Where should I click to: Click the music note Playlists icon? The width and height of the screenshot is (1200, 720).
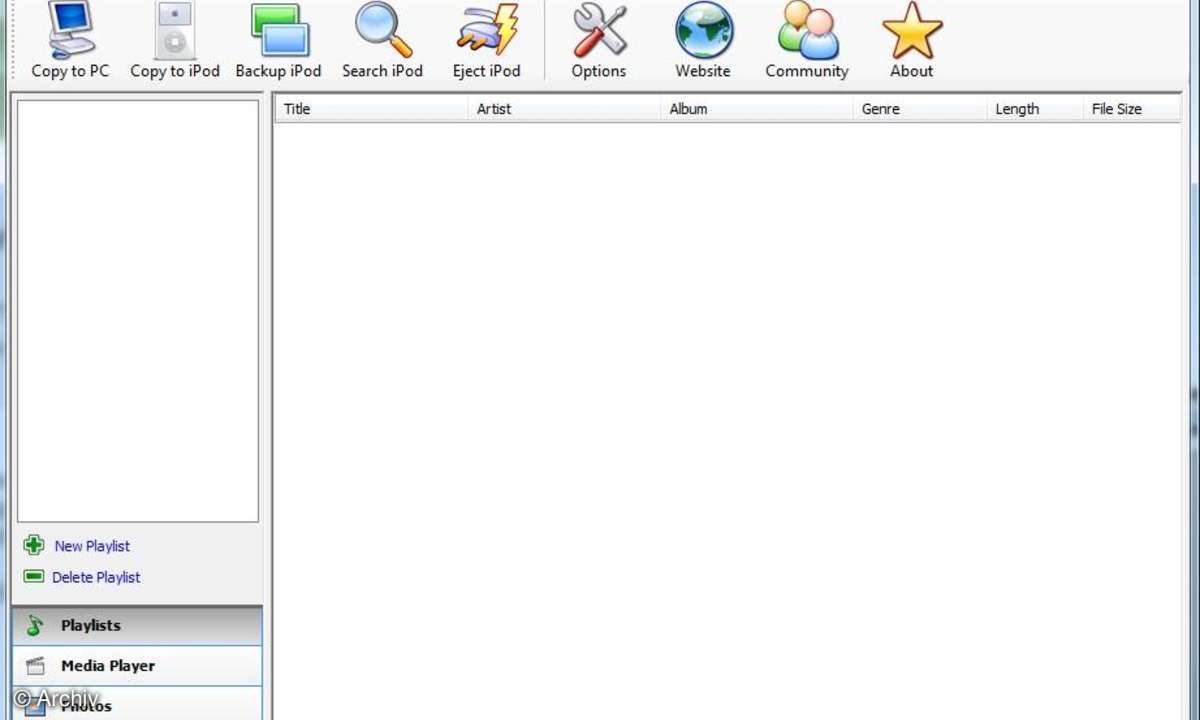pyautogui.click(x=35, y=626)
